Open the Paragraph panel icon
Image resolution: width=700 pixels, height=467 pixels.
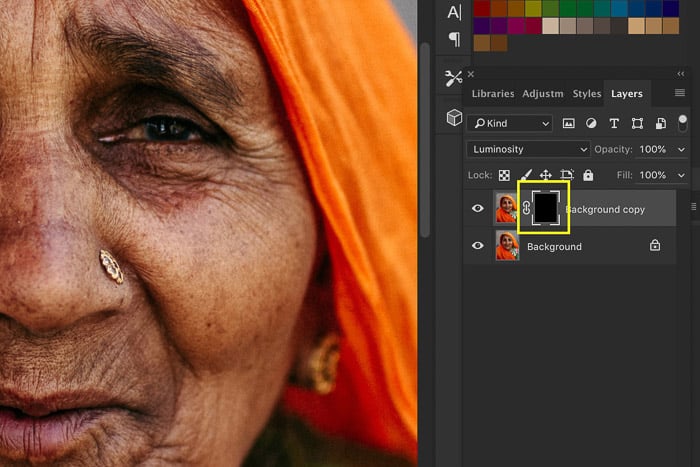pos(454,39)
